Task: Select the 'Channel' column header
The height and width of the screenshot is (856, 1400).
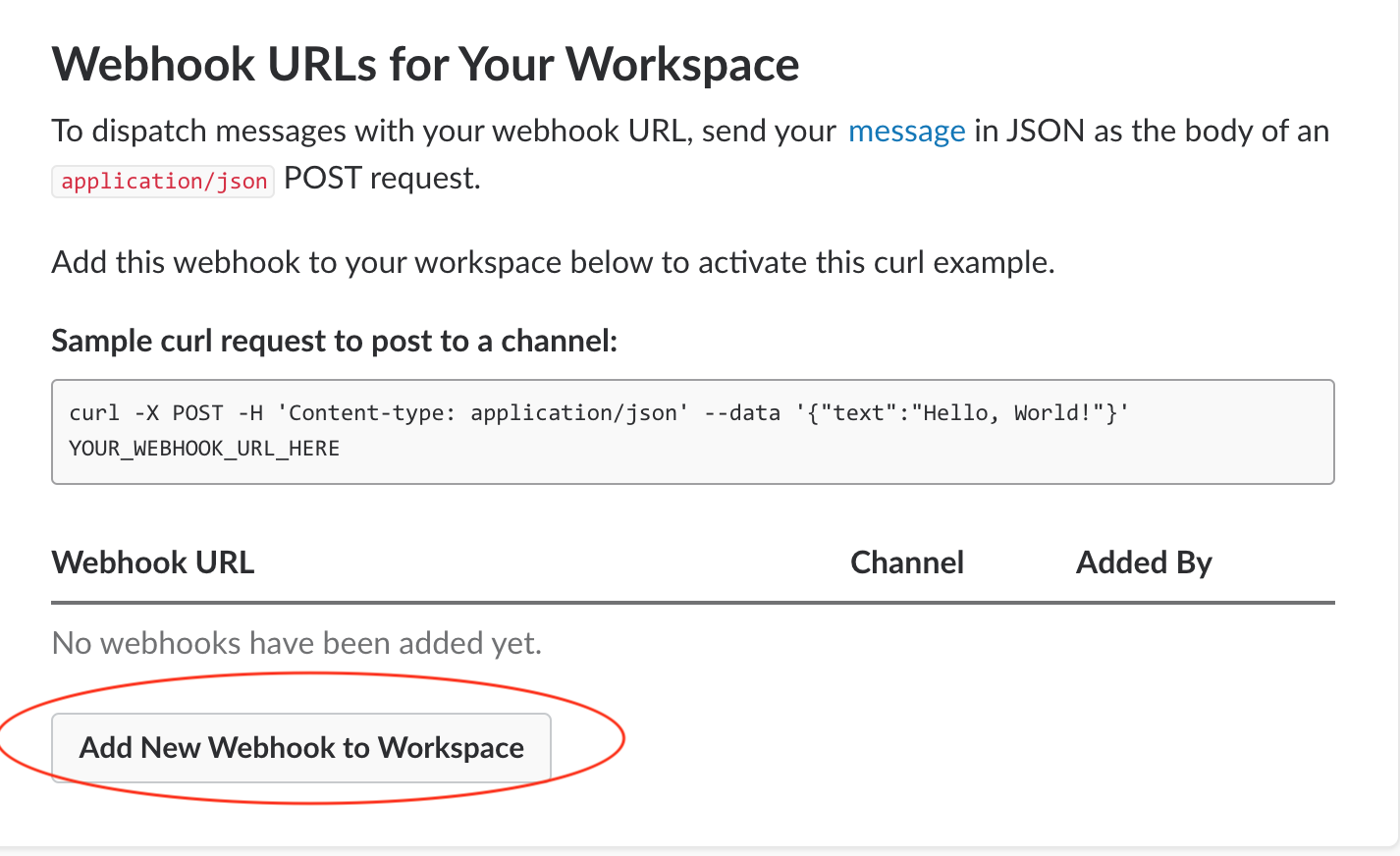Action: pyautogui.click(x=907, y=562)
